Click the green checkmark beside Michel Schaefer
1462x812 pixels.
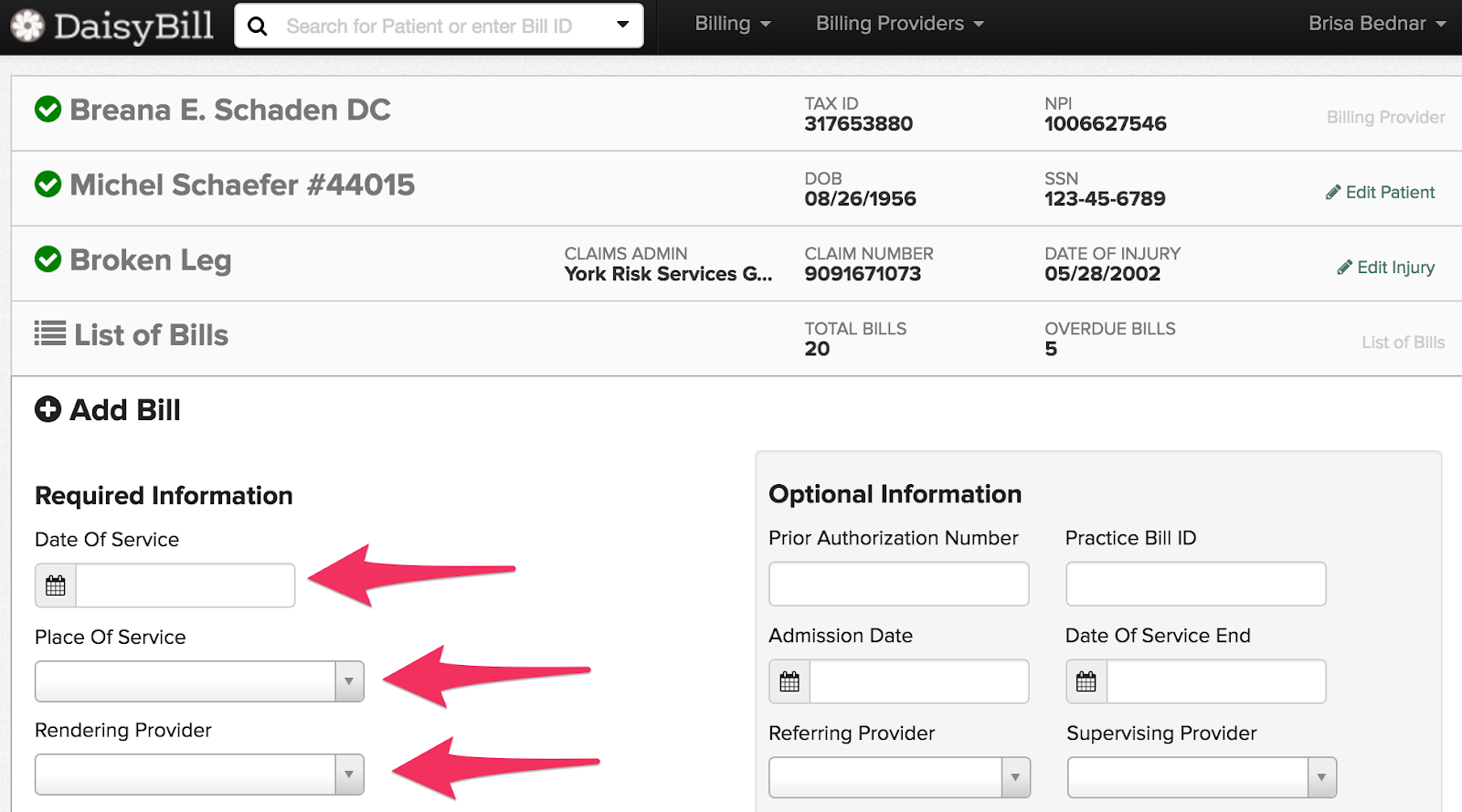[x=48, y=185]
